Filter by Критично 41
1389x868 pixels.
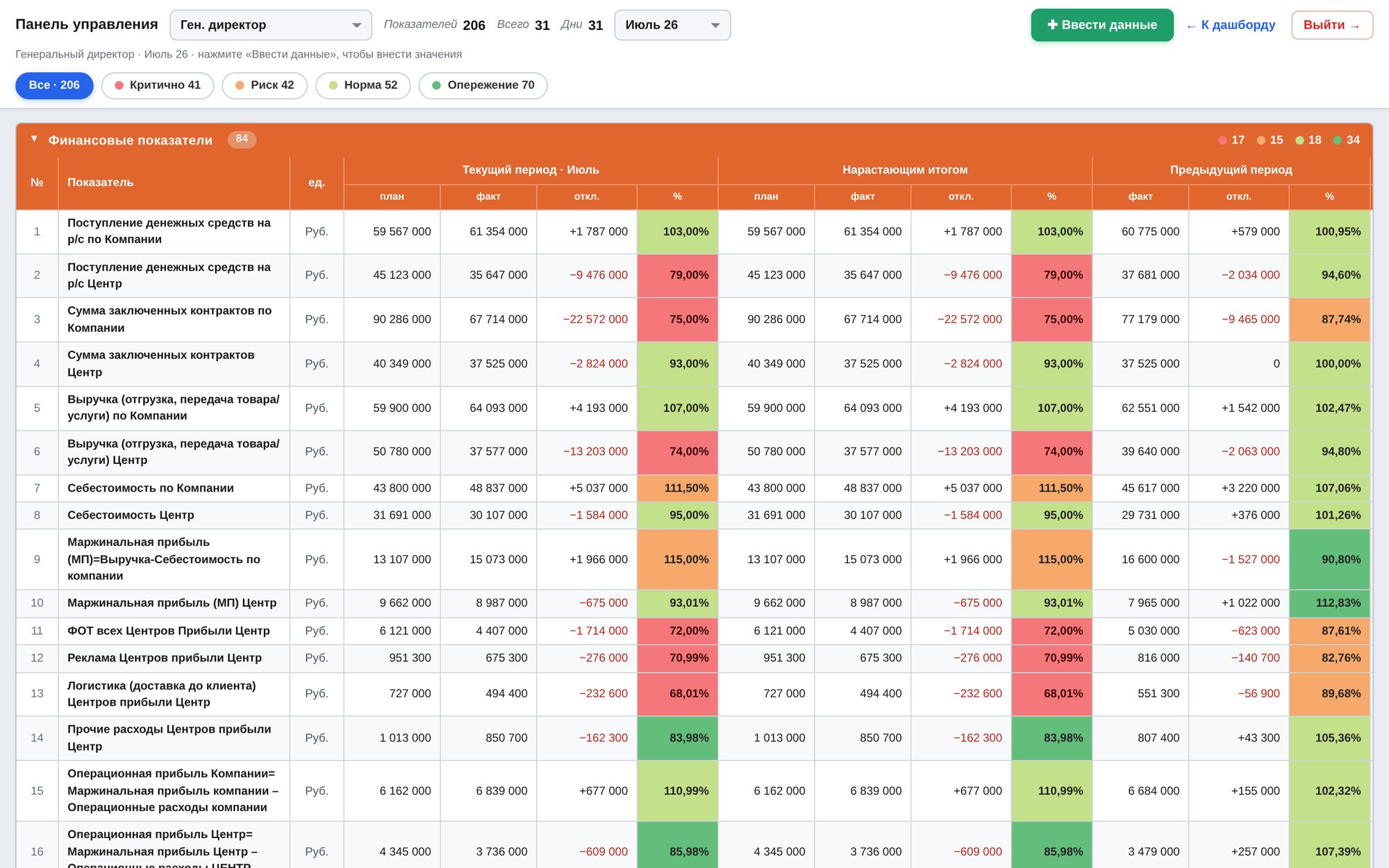point(158,85)
